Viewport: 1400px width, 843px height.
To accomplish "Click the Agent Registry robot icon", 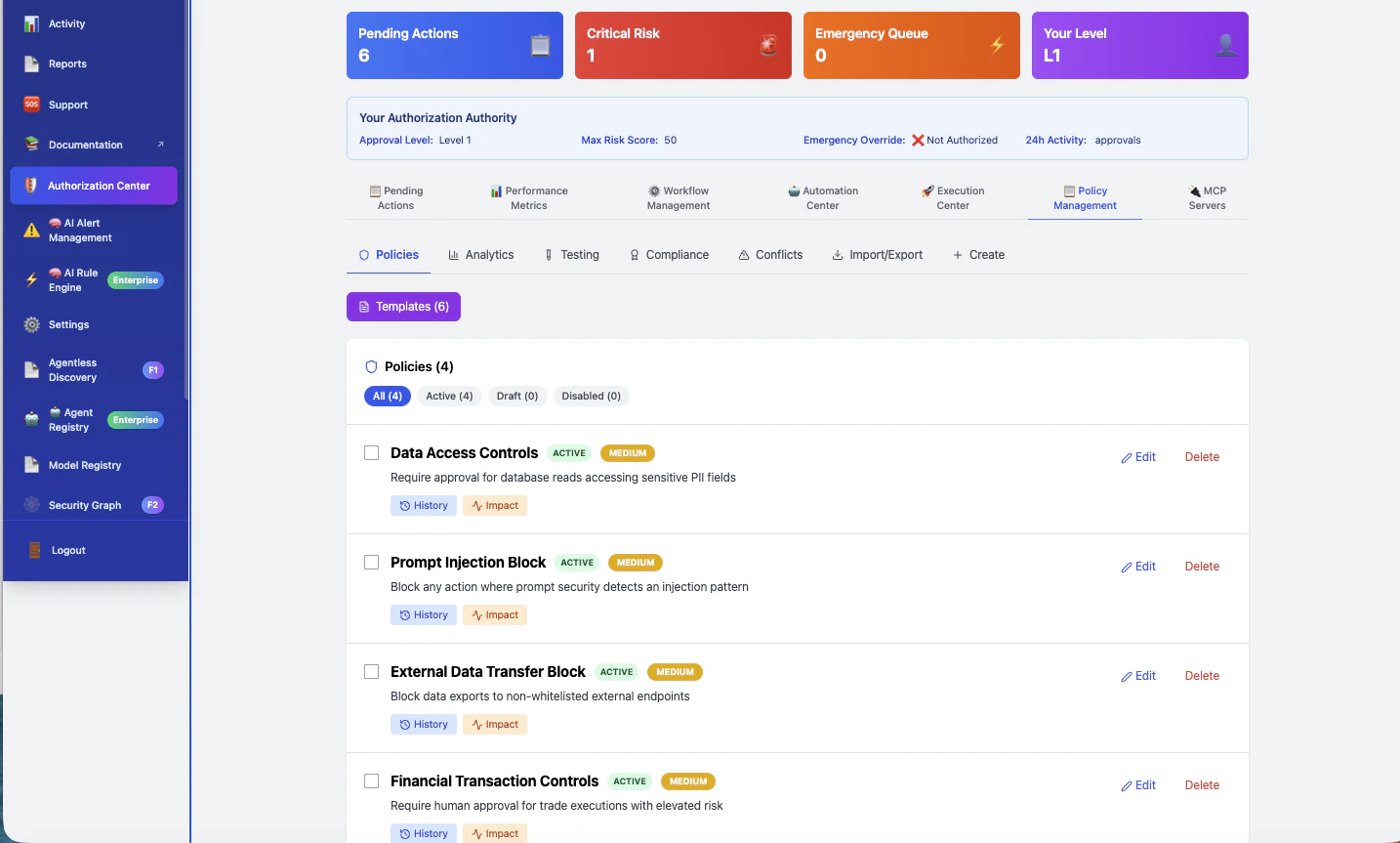I will (x=31, y=420).
